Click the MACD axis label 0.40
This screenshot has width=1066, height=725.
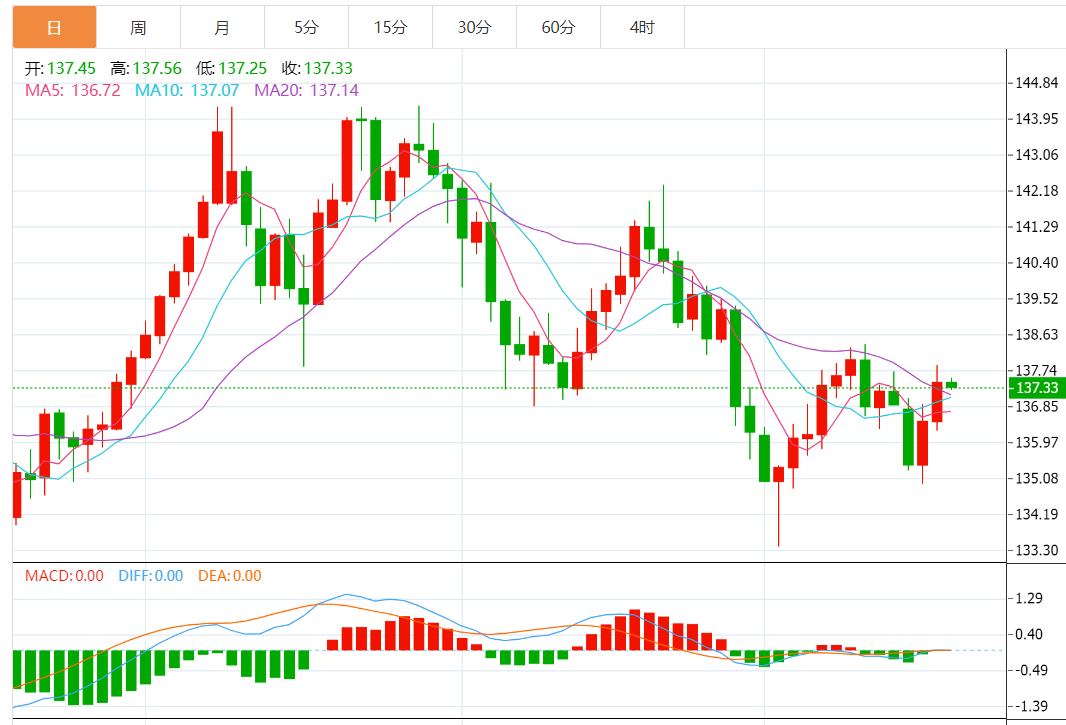[x=1029, y=635]
